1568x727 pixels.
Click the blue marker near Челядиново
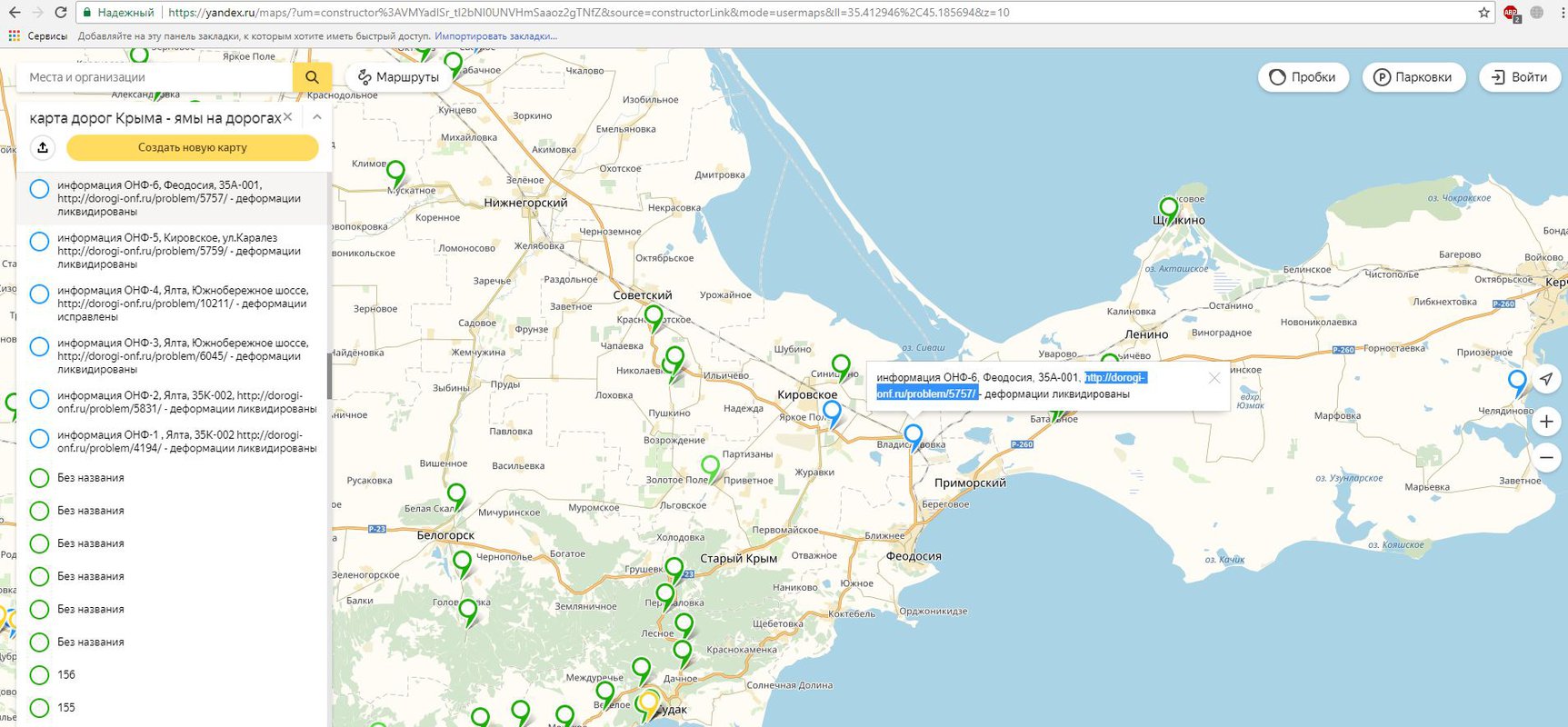(1517, 383)
